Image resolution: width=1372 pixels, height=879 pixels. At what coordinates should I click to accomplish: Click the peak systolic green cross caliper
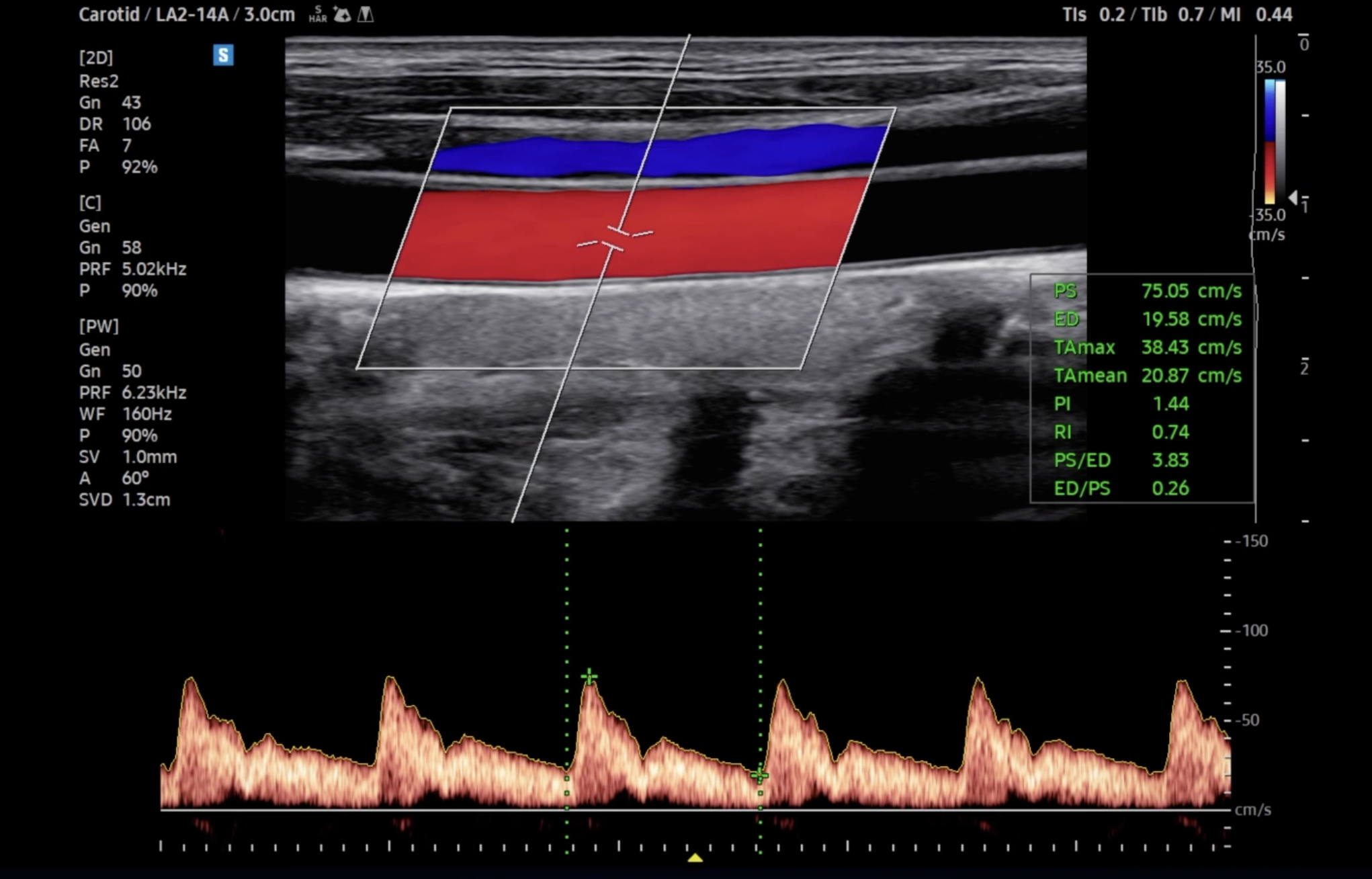(x=589, y=676)
